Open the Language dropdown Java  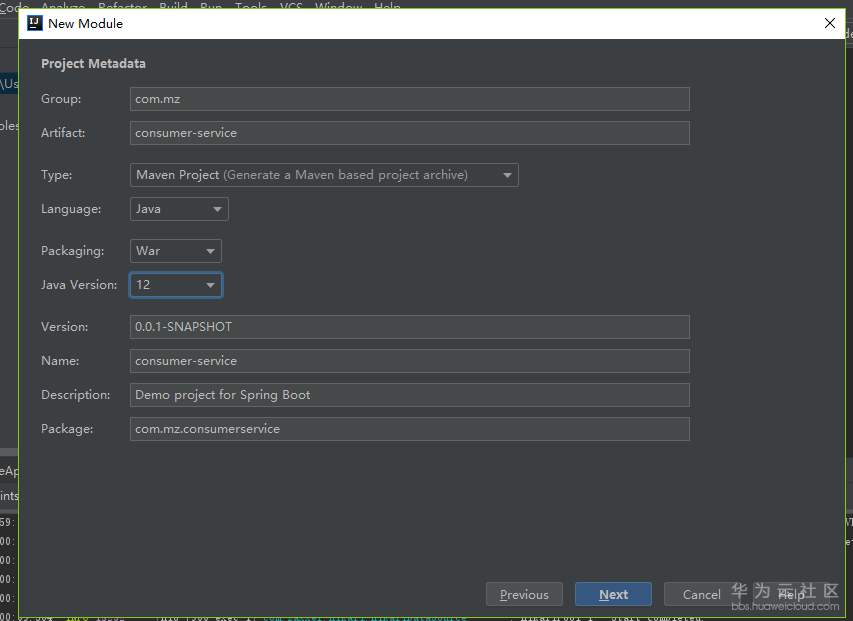[x=179, y=209]
